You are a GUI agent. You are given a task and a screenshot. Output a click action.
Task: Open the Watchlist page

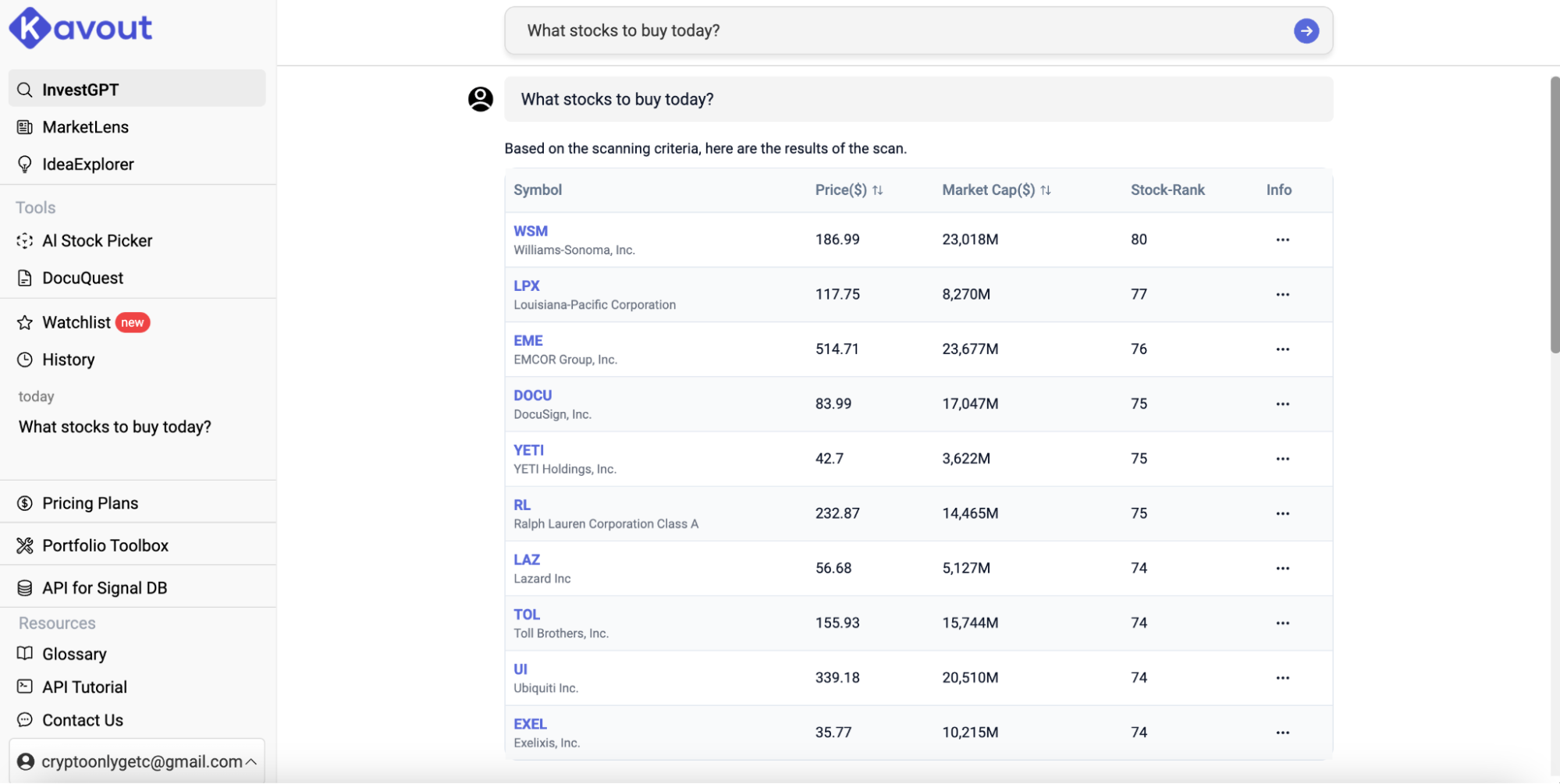click(76, 323)
